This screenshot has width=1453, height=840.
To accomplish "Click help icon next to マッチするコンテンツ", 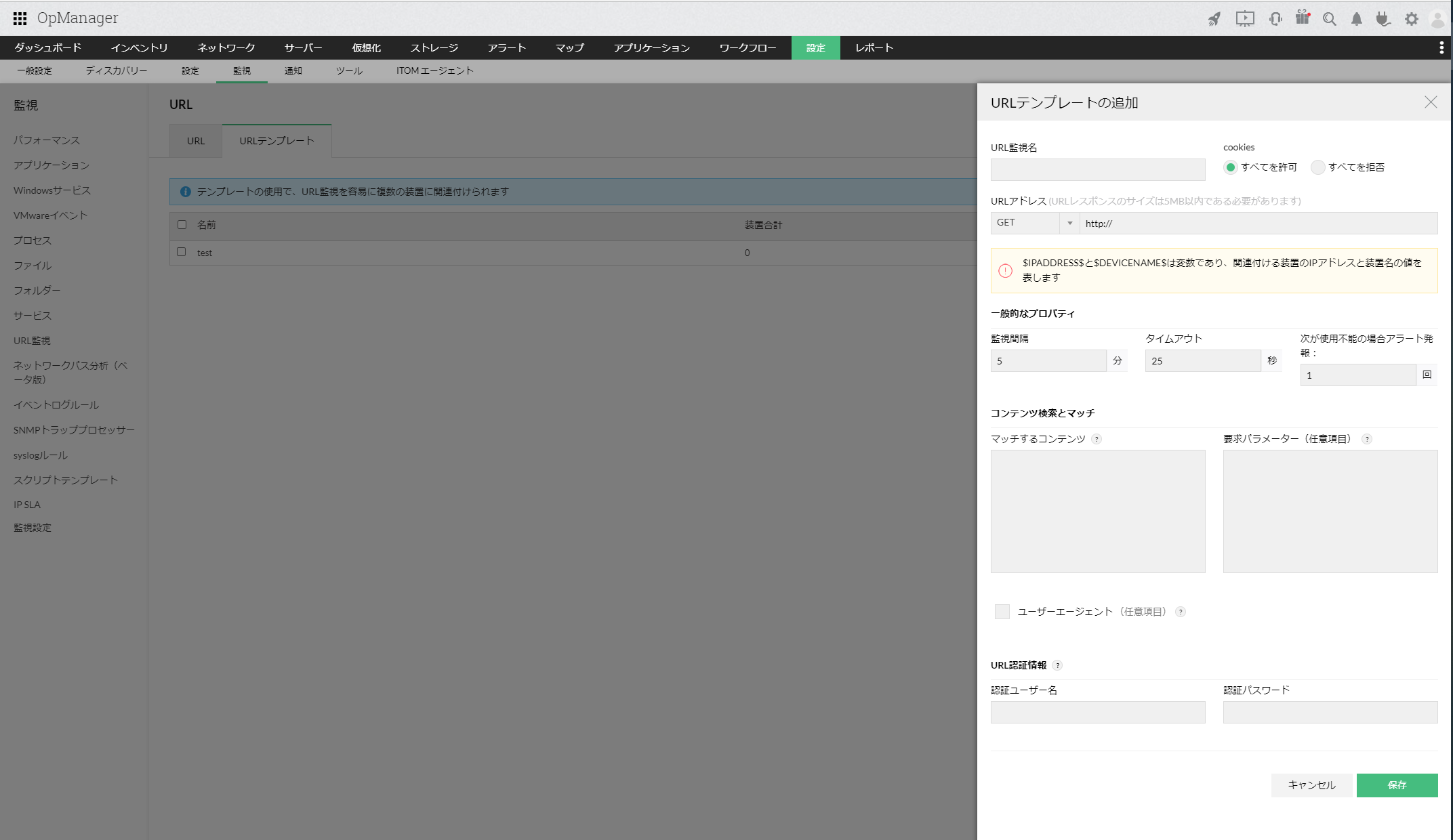I will (1097, 439).
